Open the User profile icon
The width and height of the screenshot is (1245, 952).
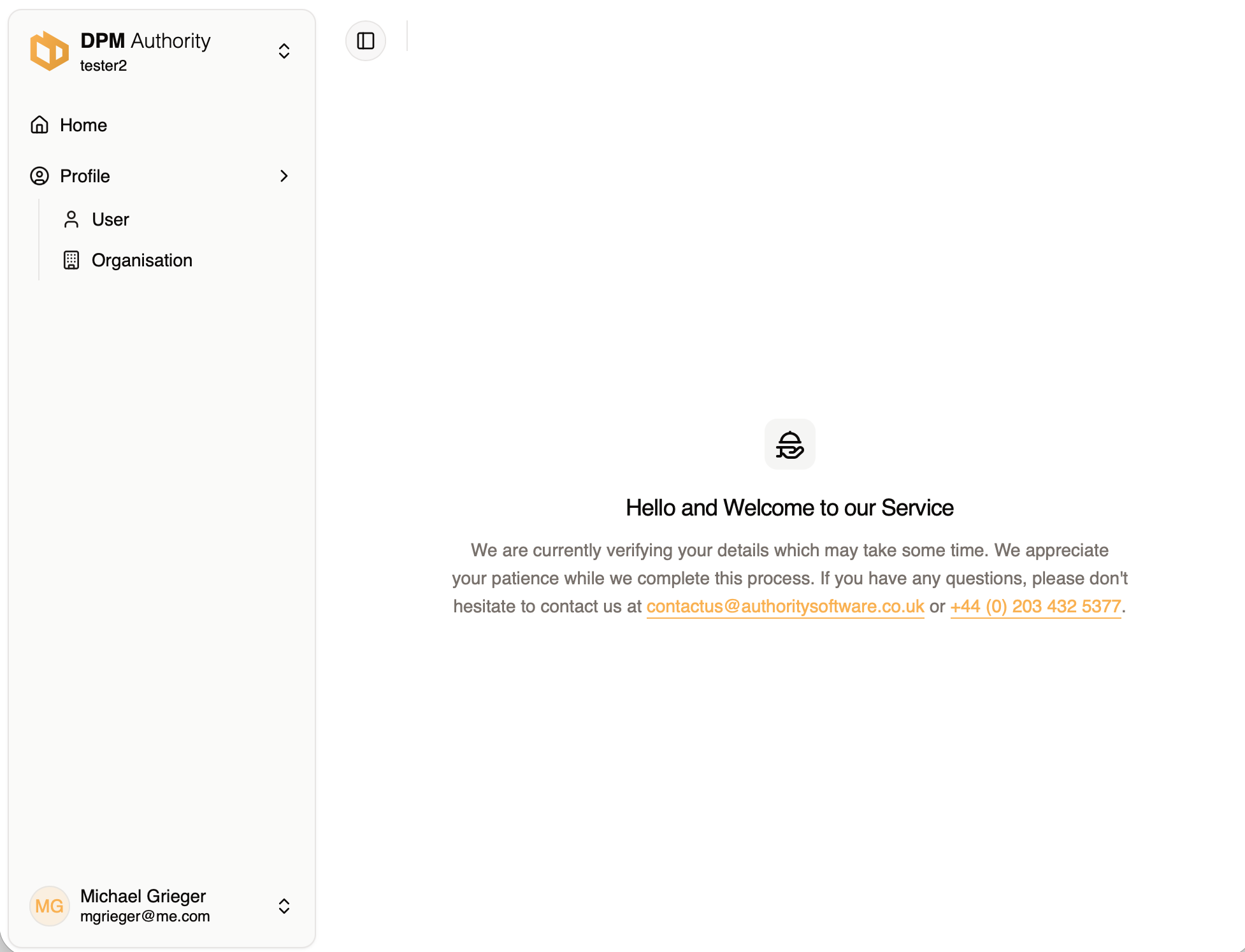point(72,219)
